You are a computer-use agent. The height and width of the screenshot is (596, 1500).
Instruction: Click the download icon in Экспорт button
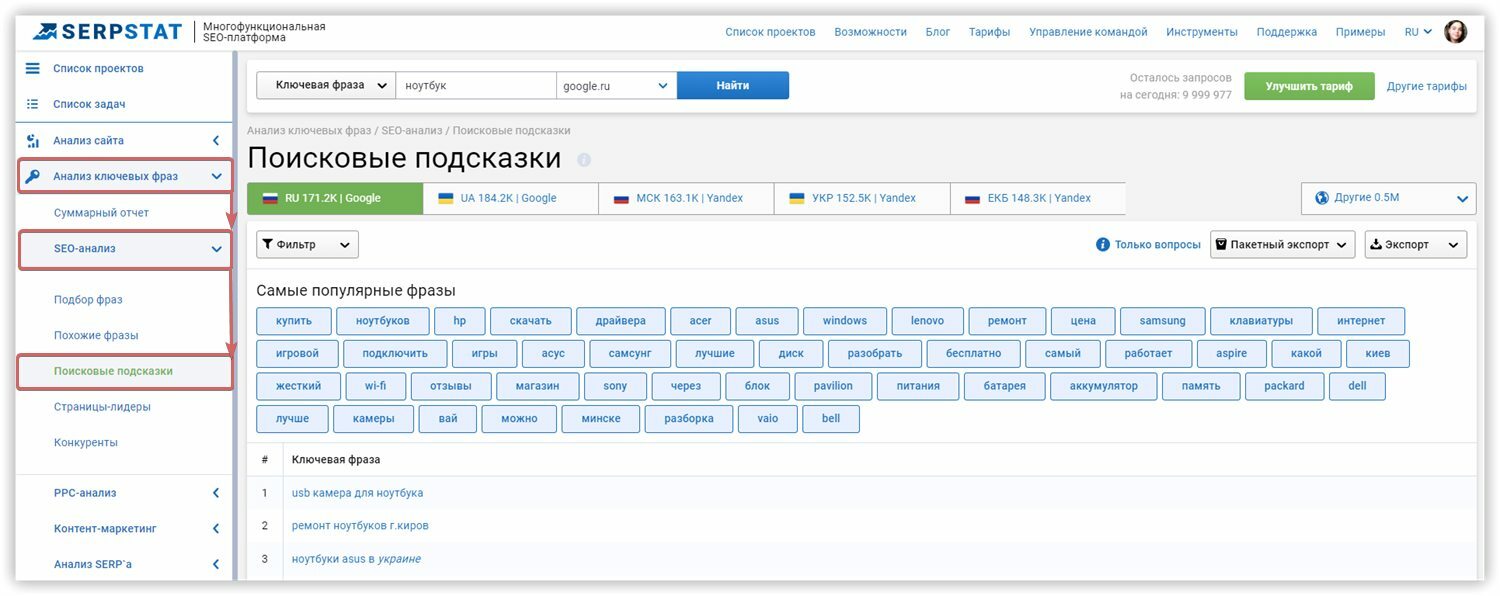click(1376, 245)
